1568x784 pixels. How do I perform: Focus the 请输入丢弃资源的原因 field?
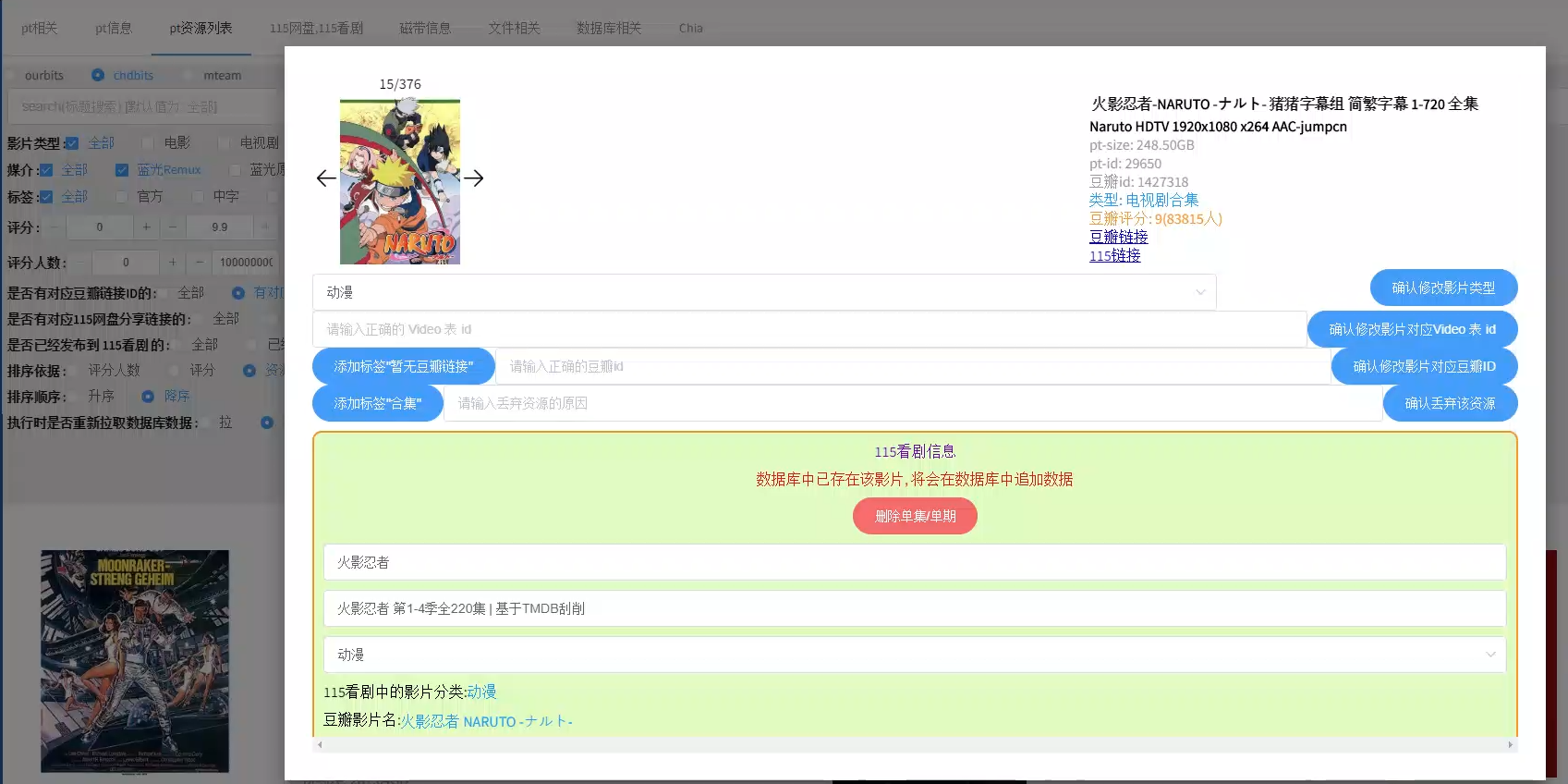913,403
